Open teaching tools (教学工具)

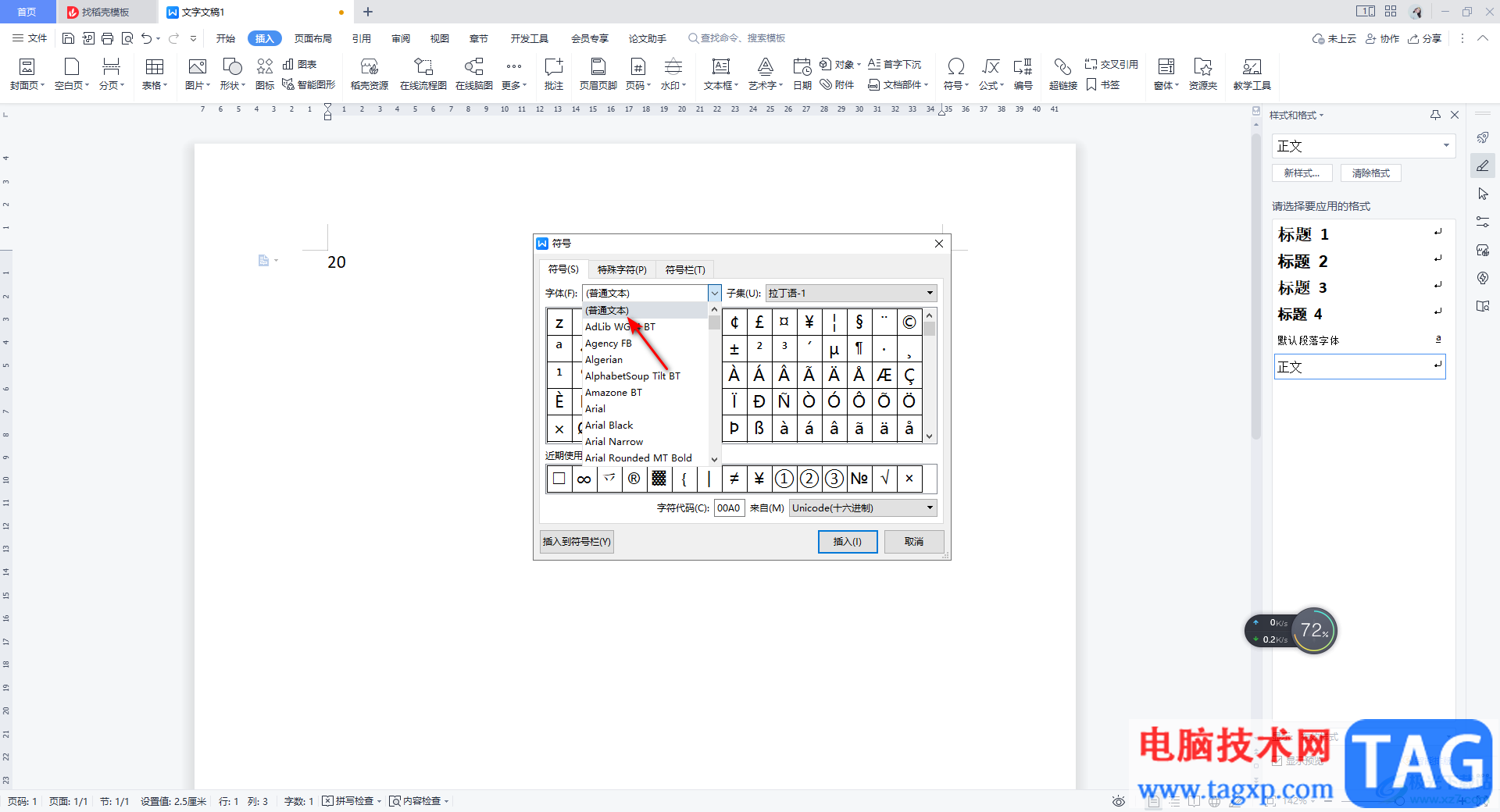pos(1252,74)
